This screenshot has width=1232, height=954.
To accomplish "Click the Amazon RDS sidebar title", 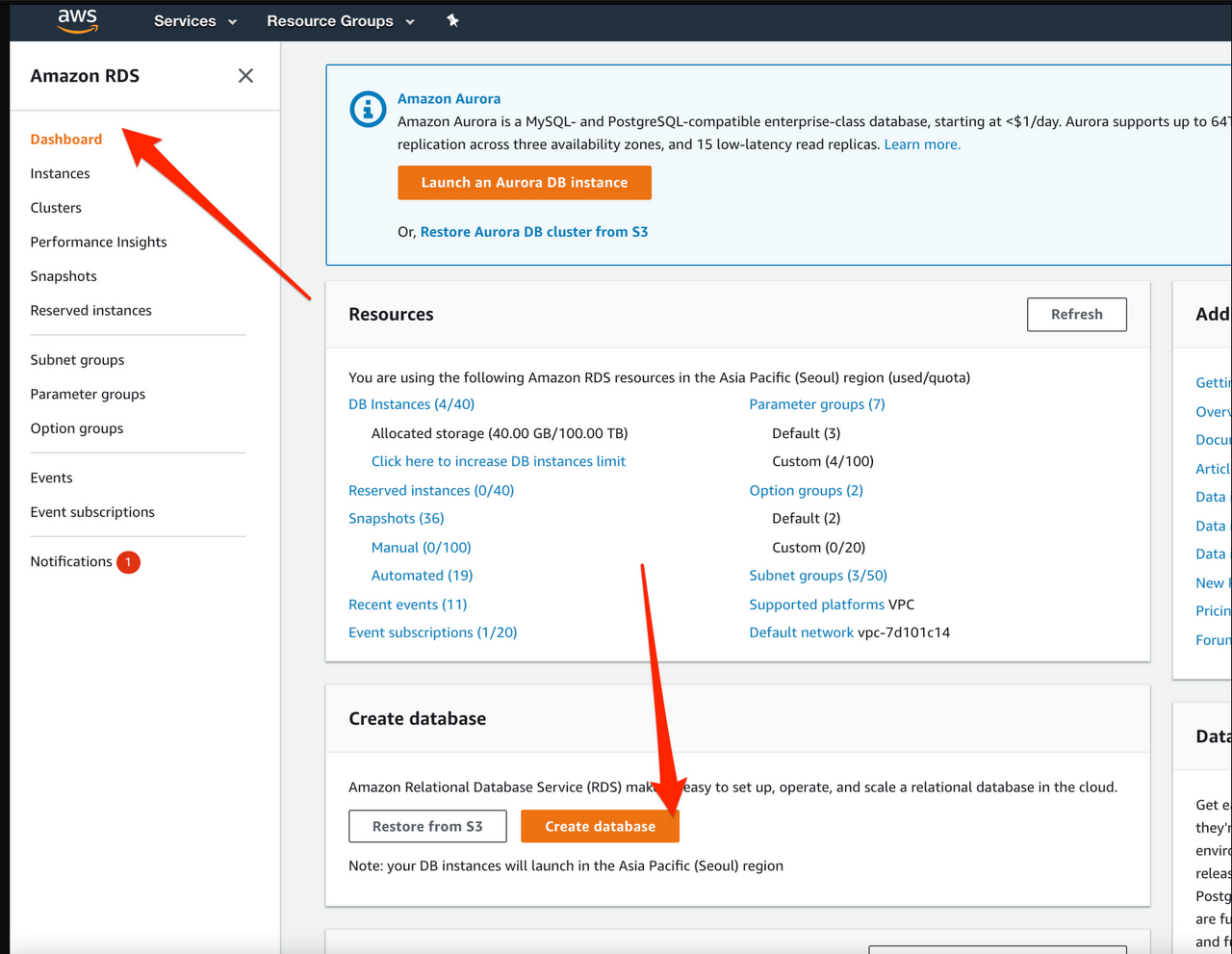I will click(x=85, y=76).
